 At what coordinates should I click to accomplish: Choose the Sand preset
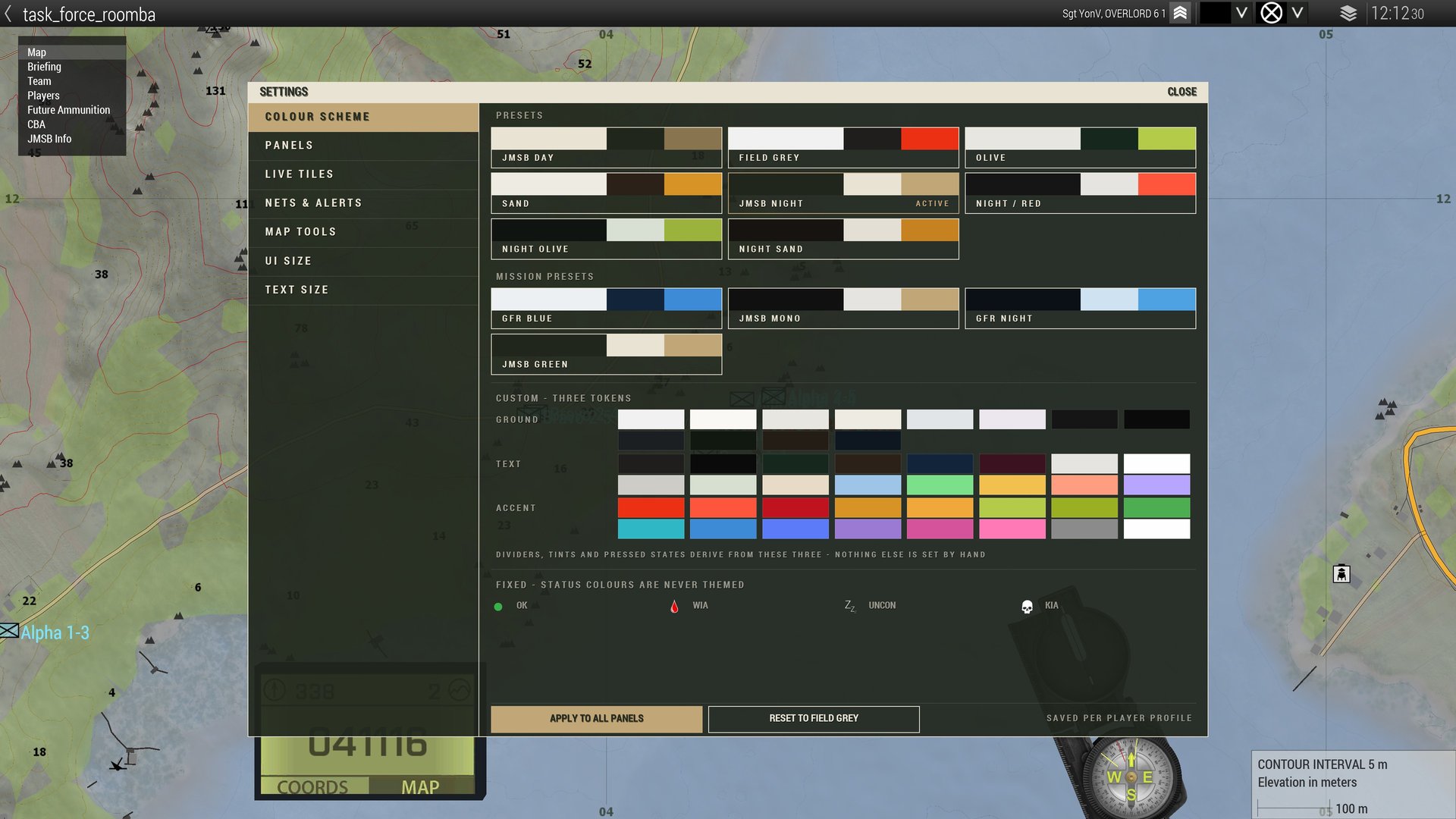click(x=606, y=193)
